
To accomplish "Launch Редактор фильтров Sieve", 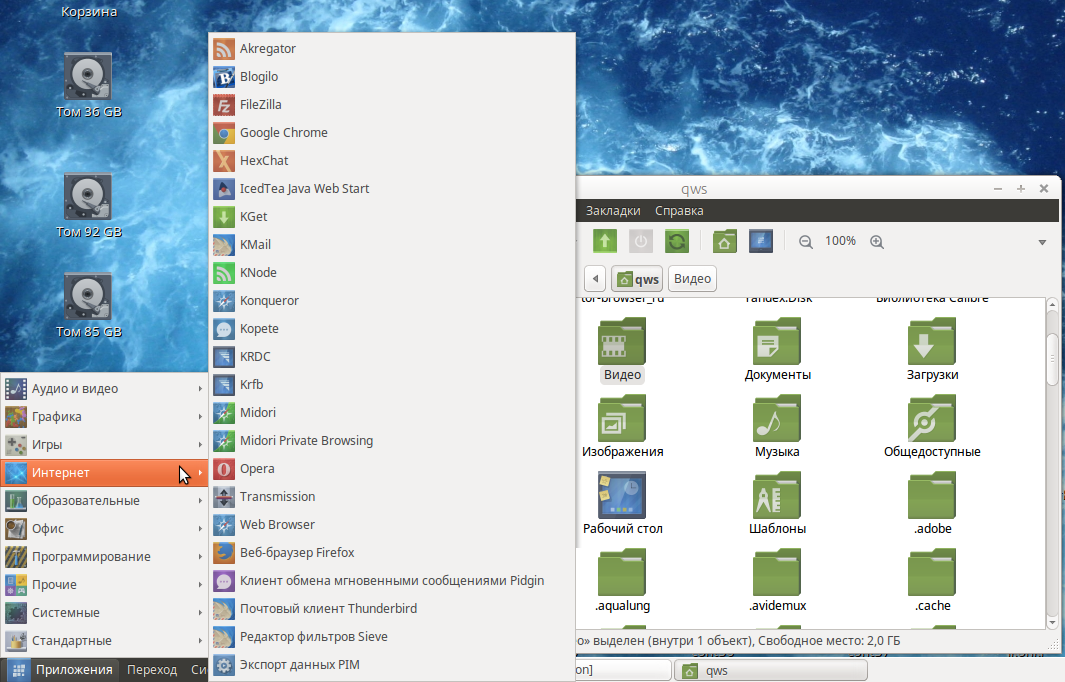I will pos(392,636).
